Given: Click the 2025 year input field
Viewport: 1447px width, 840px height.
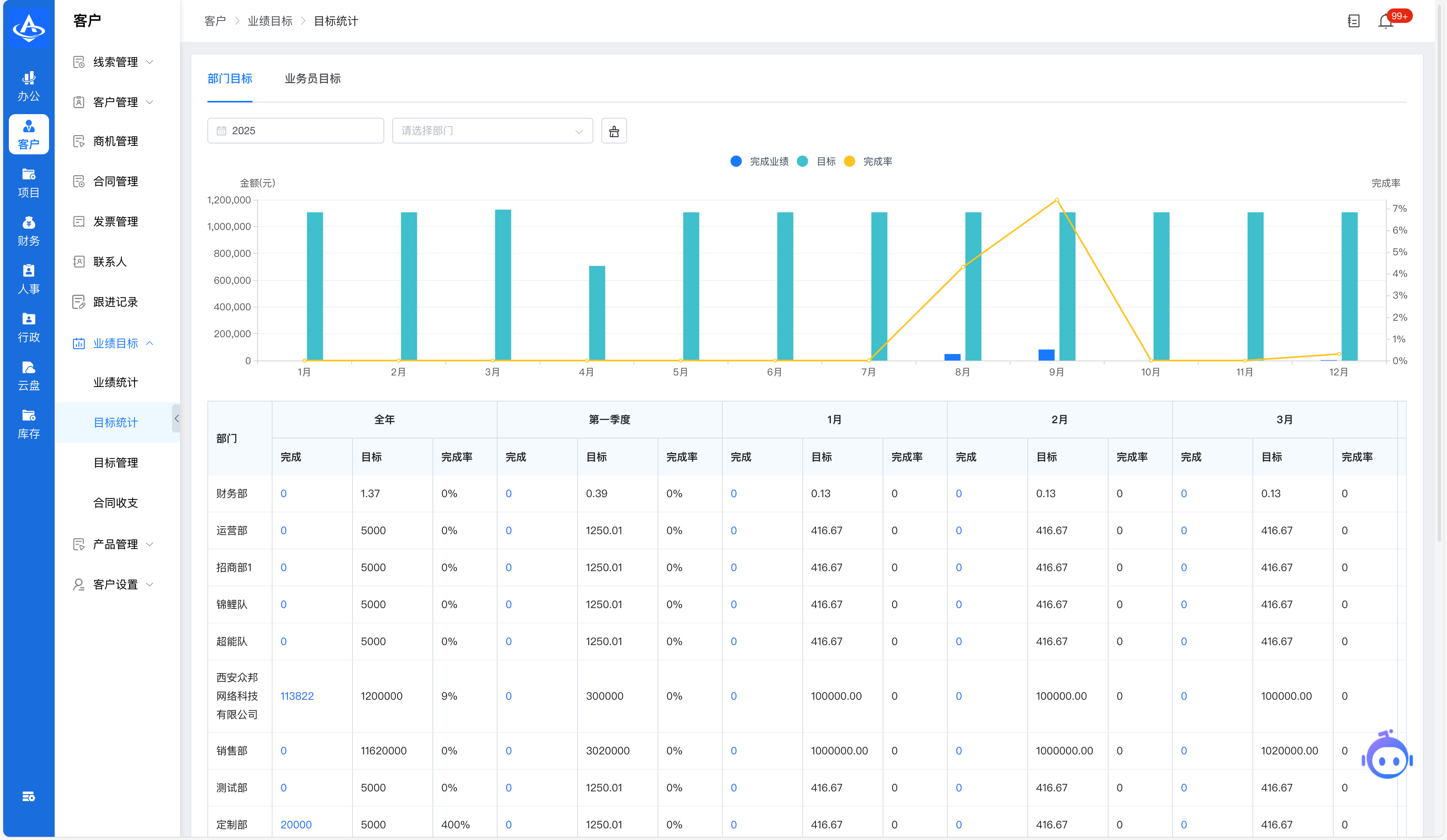Looking at the screenshot, I should (x=296, y=131).
